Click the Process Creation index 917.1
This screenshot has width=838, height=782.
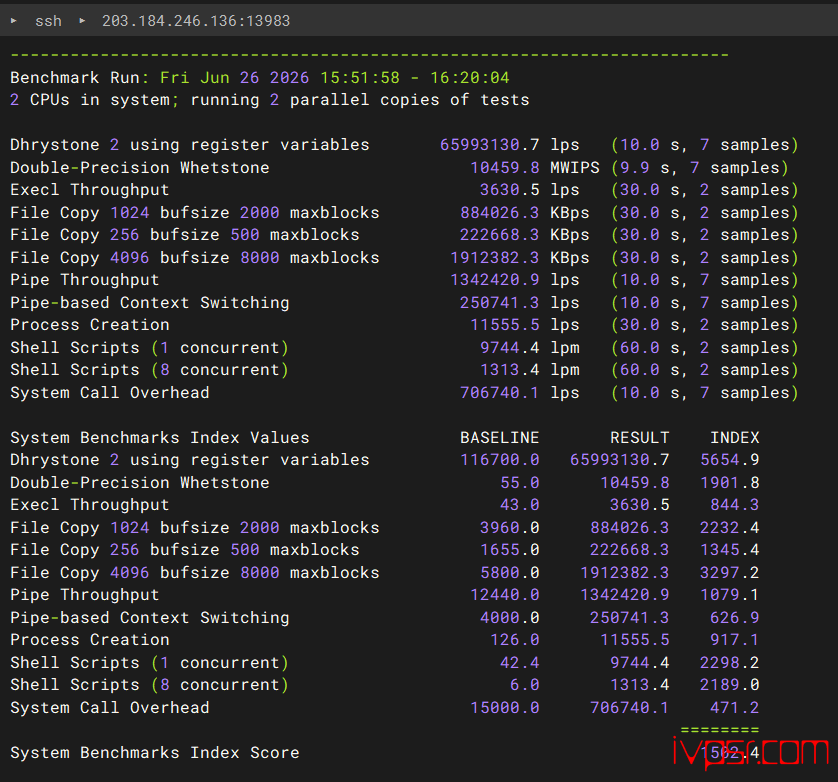pos(734,640)
